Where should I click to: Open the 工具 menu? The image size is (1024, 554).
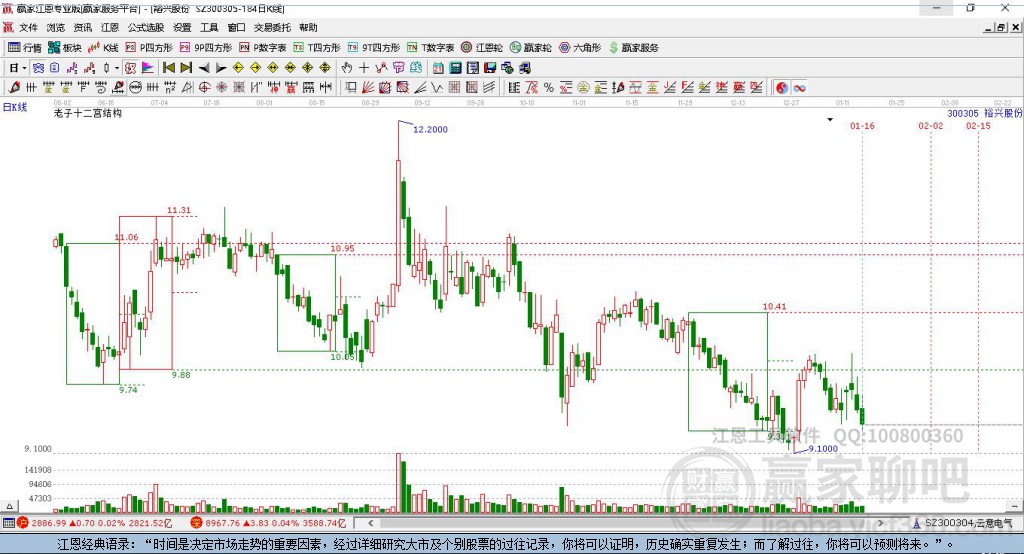point(209,27)
